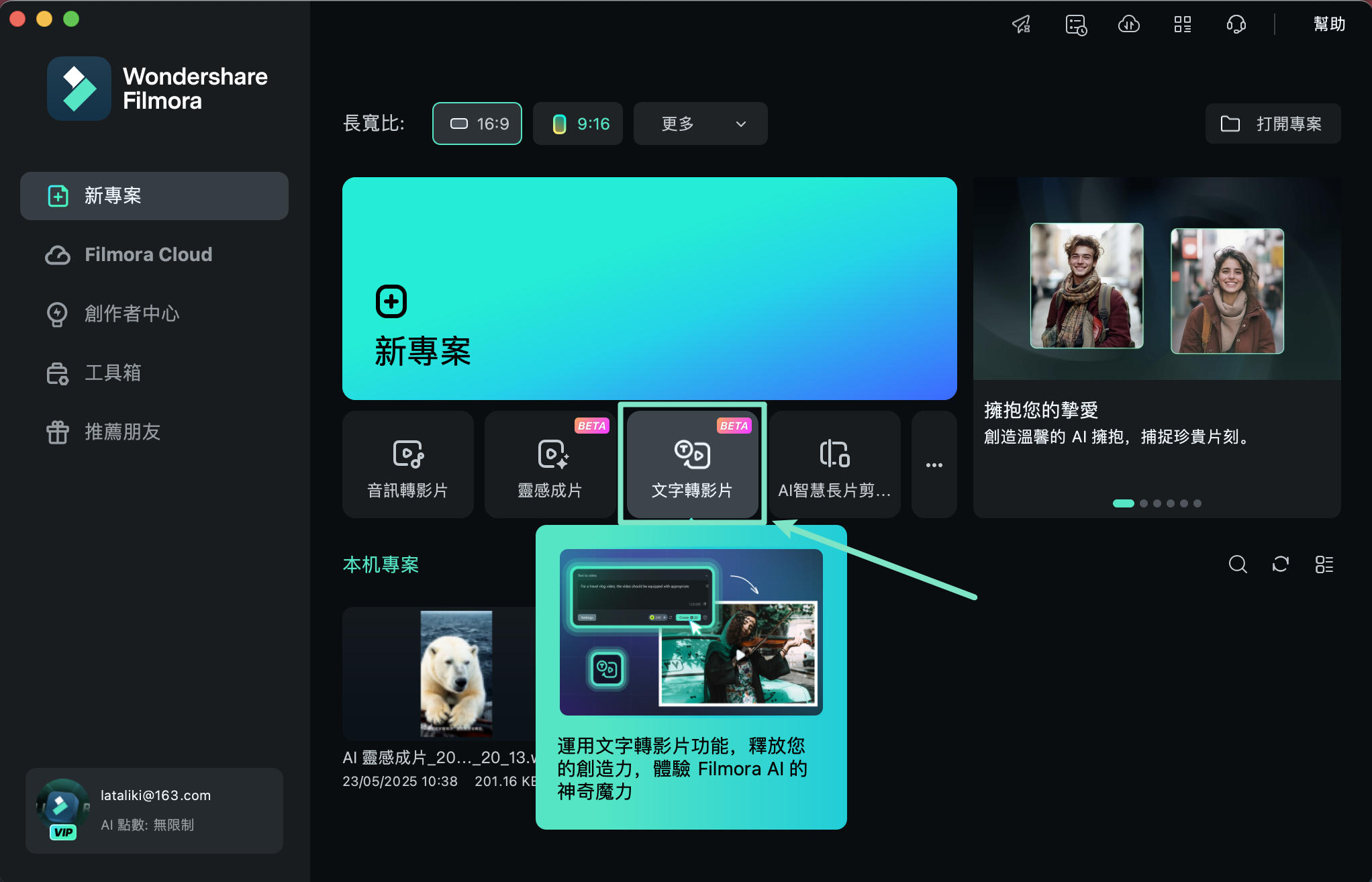Click the man's portrait in the promo banner
This screenshot has height=882, width=1372.
pyautogui.click(x=1087, y=285)
